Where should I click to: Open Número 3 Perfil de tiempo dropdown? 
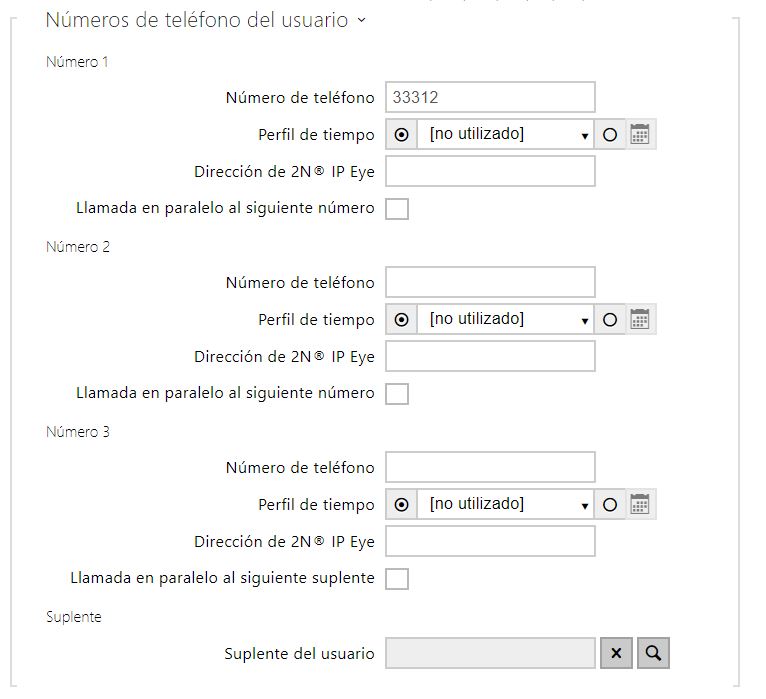(507, 504)
